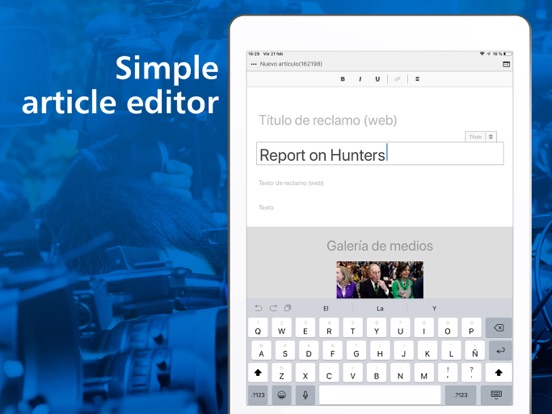Click the Texto de reclamo (web) field
The width and height of the screenshot is (552, 414).
[x=291, y=183]
